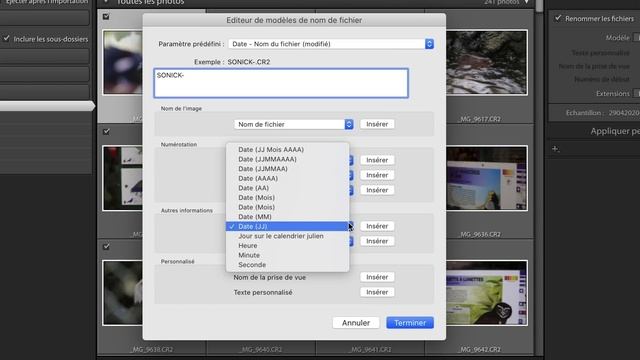Viewport: 640px width, 360px height.
Task: Click Terminer button
Action: [410, 323]
